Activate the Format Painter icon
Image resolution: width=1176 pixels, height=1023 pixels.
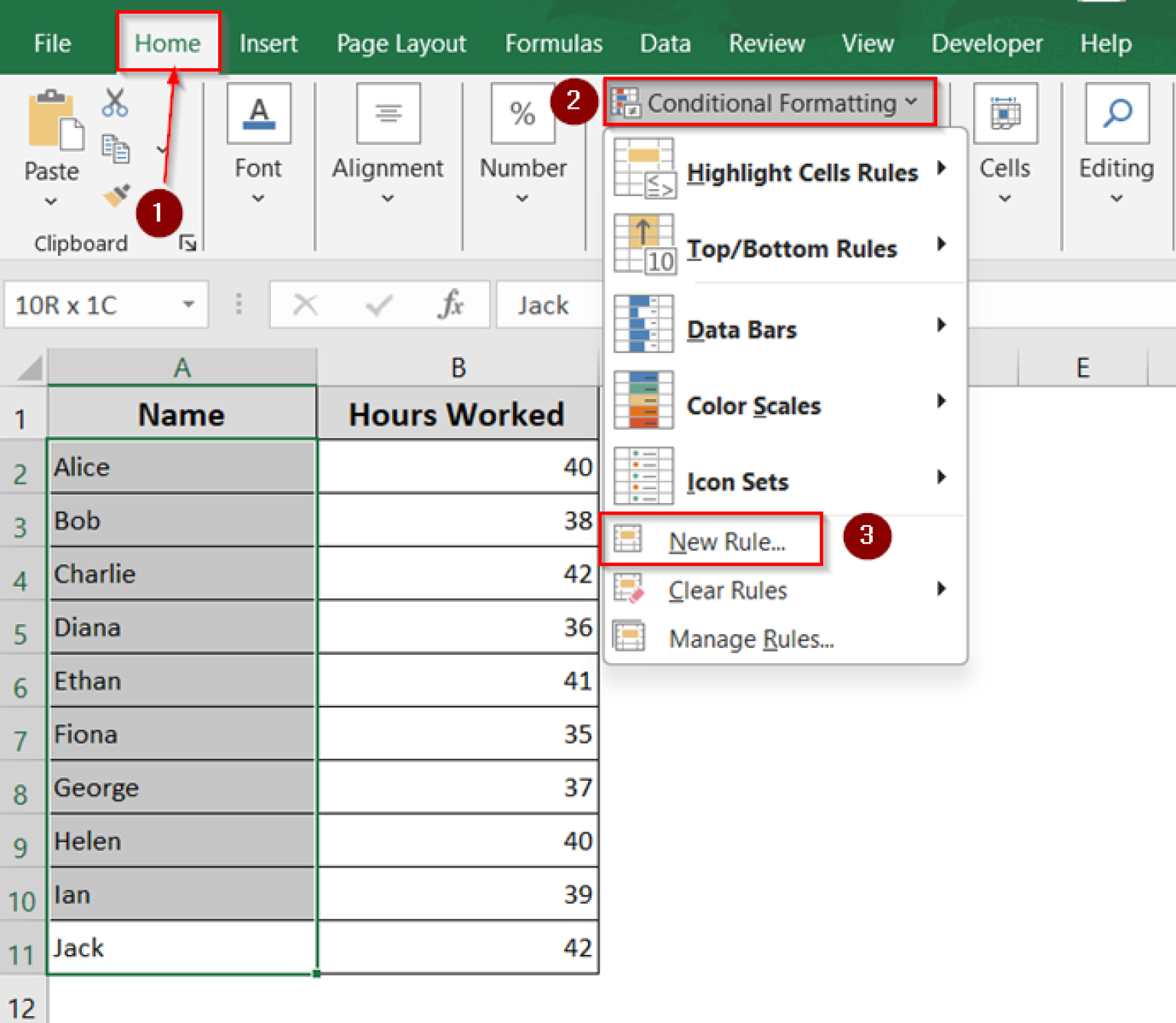pos(115,196)
